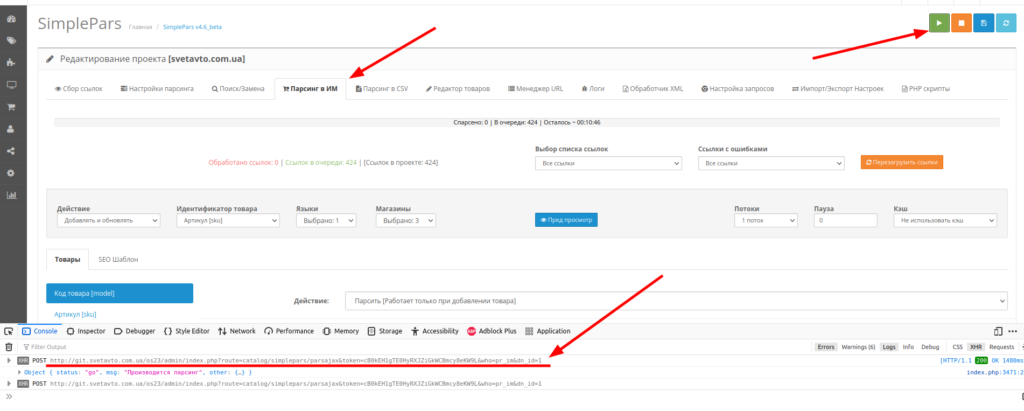Toggle the XHR console filter
Image resolution: width=1024 pixels, height=411 pixels.
[976, 347]
